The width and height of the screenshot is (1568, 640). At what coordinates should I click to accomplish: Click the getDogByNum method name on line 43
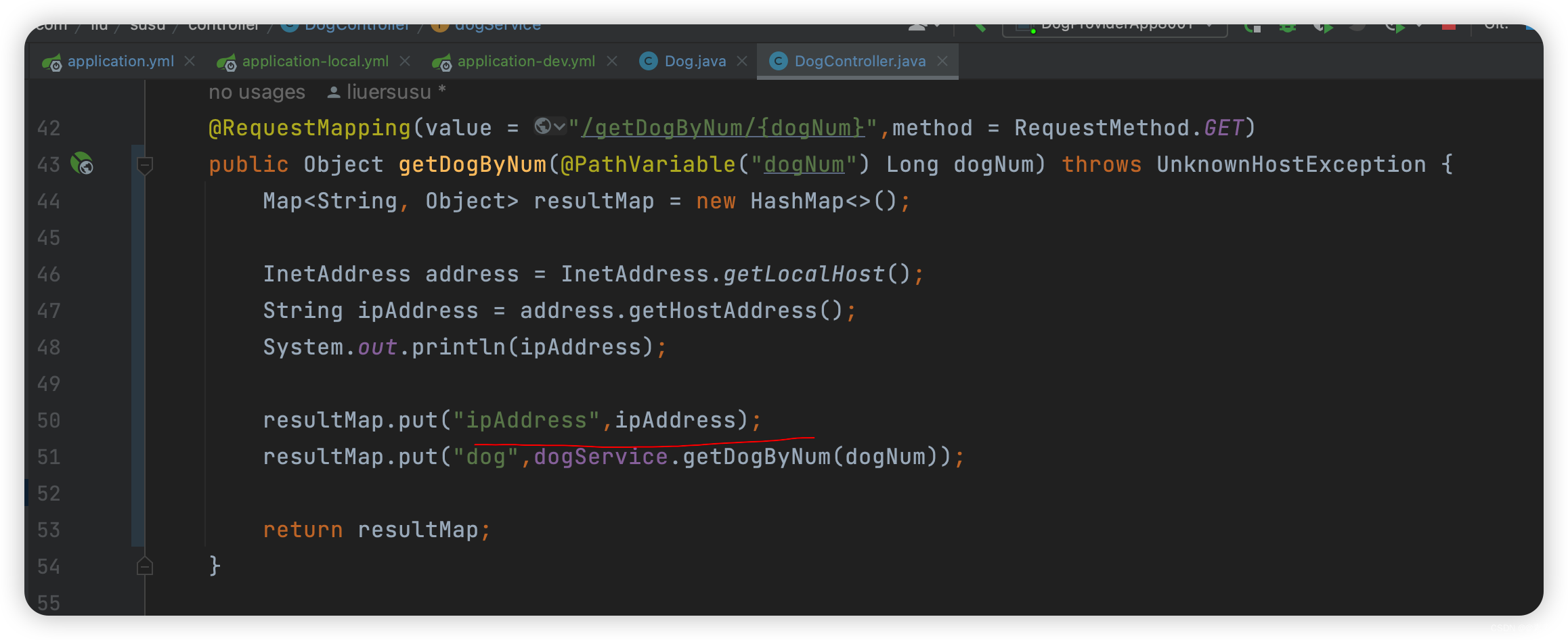click(x=472, y=164)
